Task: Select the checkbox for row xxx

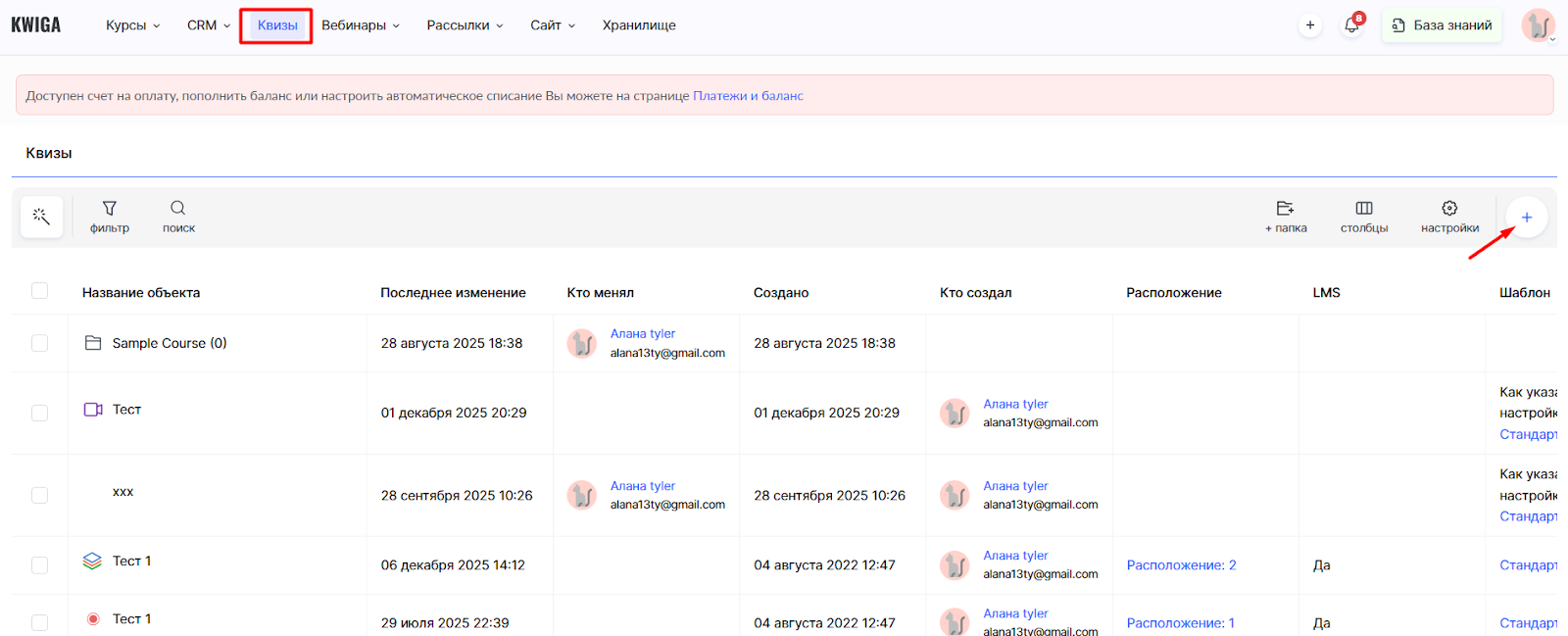Action: tap(40, 495)
